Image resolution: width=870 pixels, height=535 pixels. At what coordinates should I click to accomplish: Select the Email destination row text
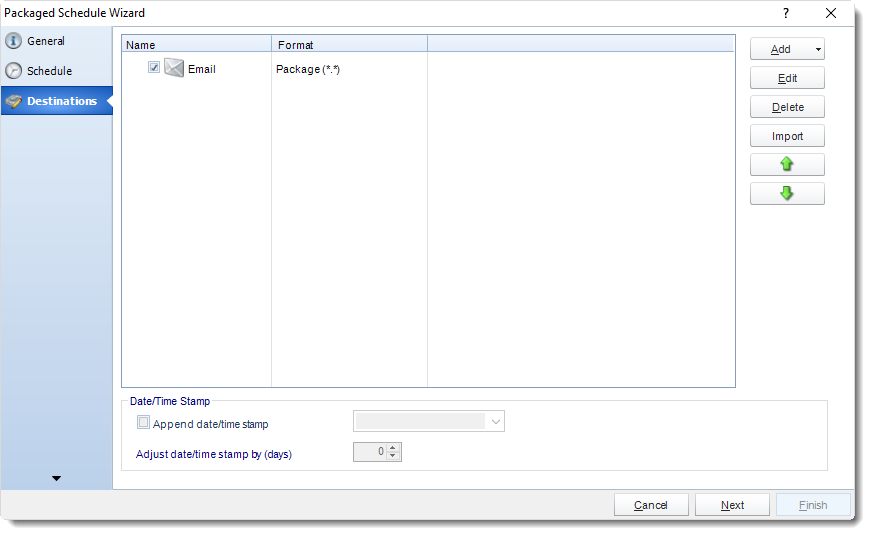201,69
